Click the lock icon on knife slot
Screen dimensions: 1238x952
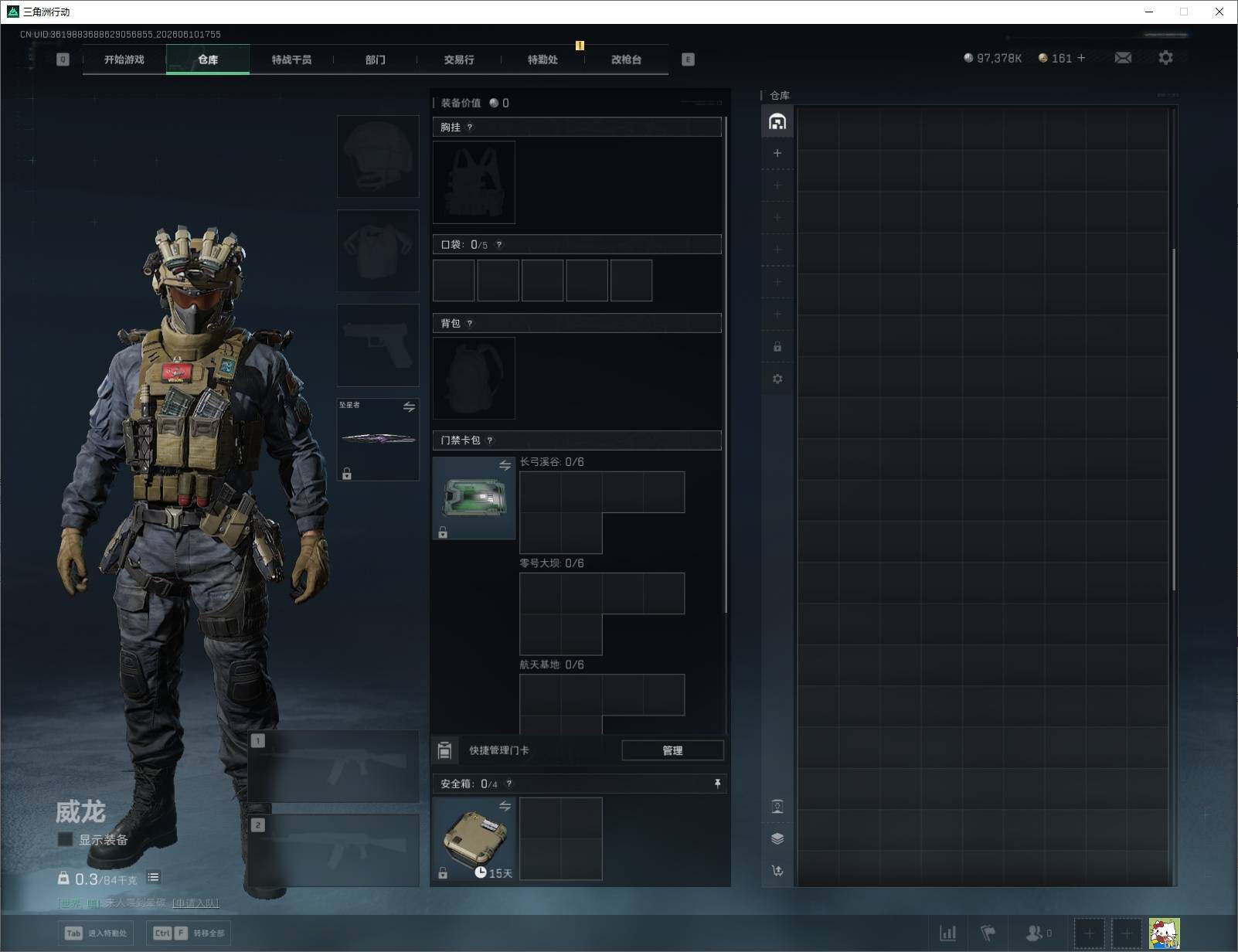pyautogui.click(x=347, y=474)
